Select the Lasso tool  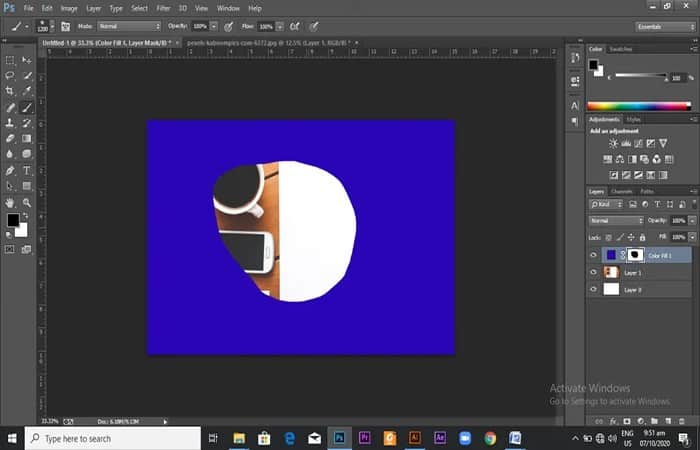(x=10, y=75)
